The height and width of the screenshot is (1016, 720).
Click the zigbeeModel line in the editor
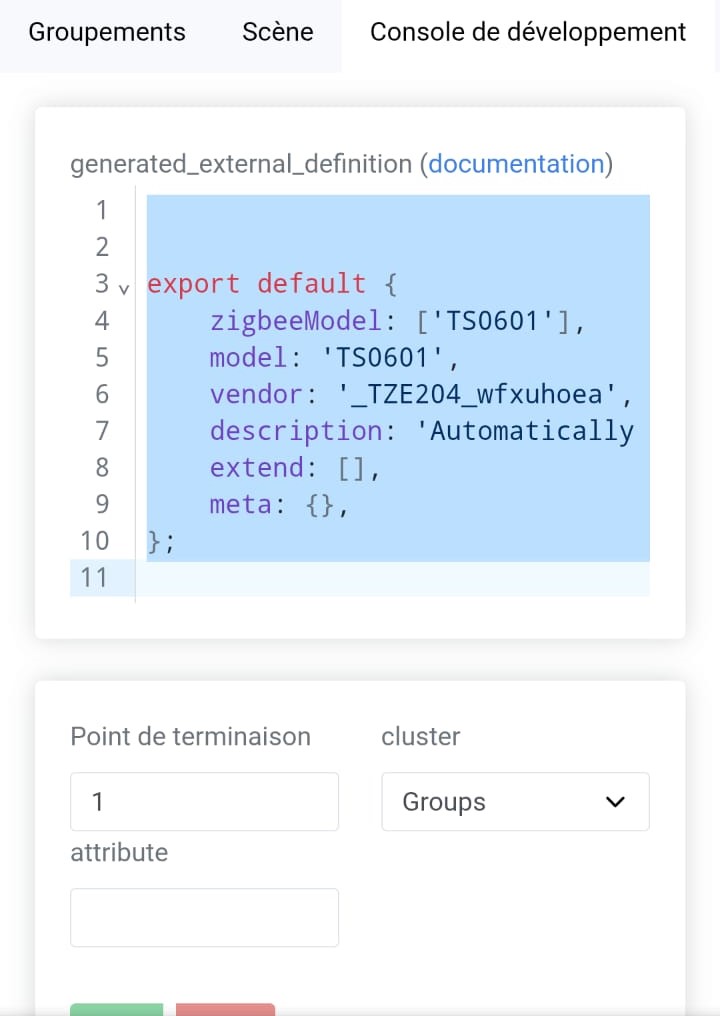pyautogui.click(x=397, y=321)
